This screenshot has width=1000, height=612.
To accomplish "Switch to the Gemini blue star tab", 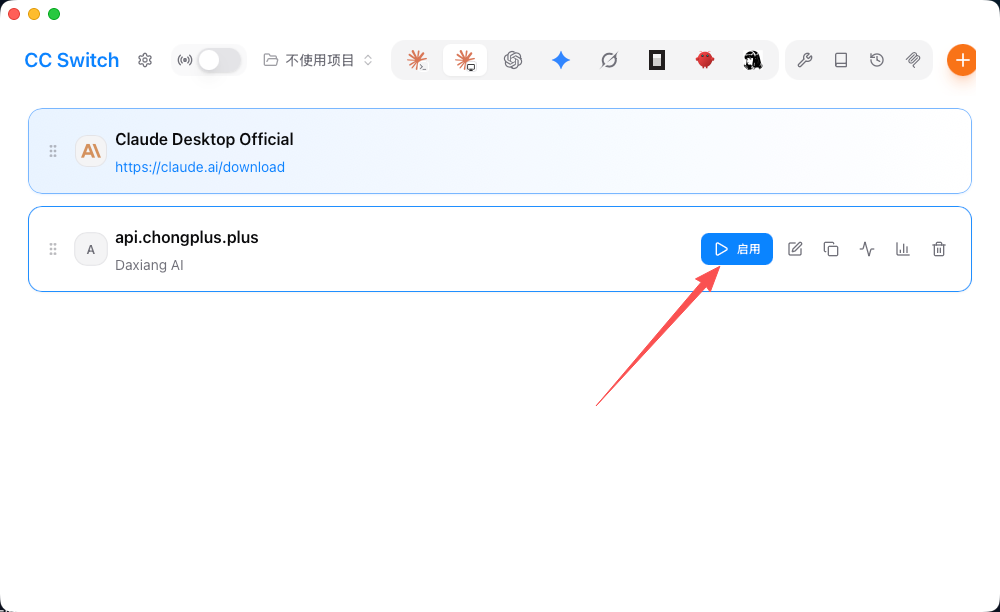I will pos(561,60).
